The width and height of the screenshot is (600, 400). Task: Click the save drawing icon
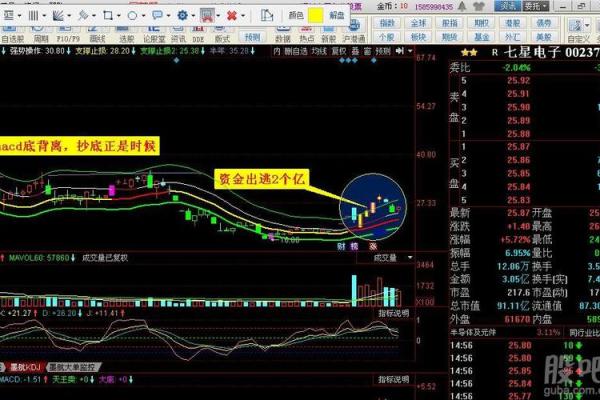pos(207,15)
